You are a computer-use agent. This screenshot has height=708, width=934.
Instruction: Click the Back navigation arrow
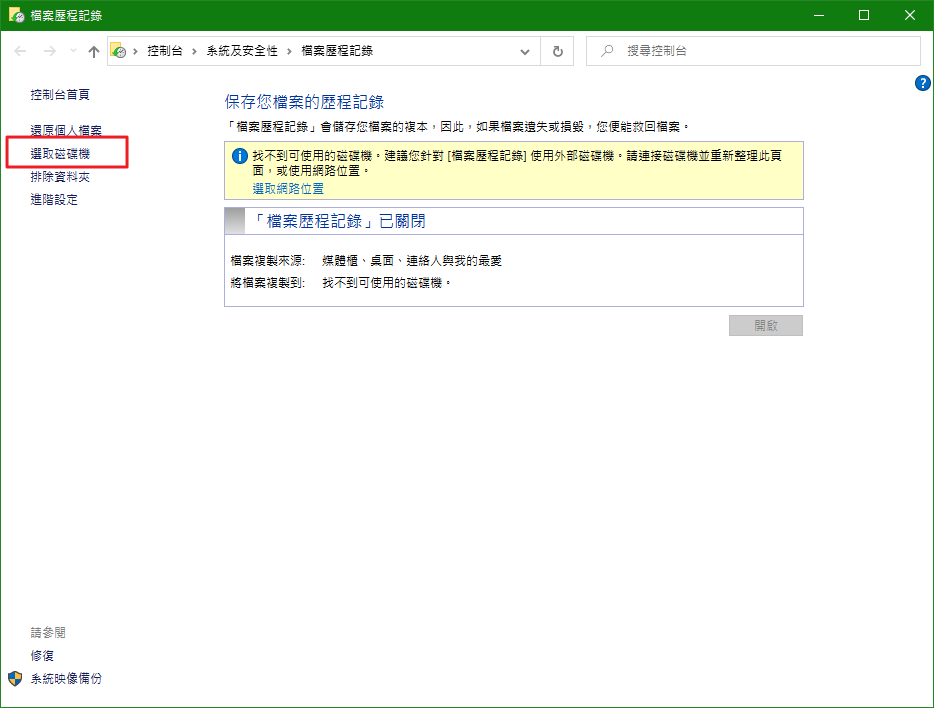tap(20, 51)
